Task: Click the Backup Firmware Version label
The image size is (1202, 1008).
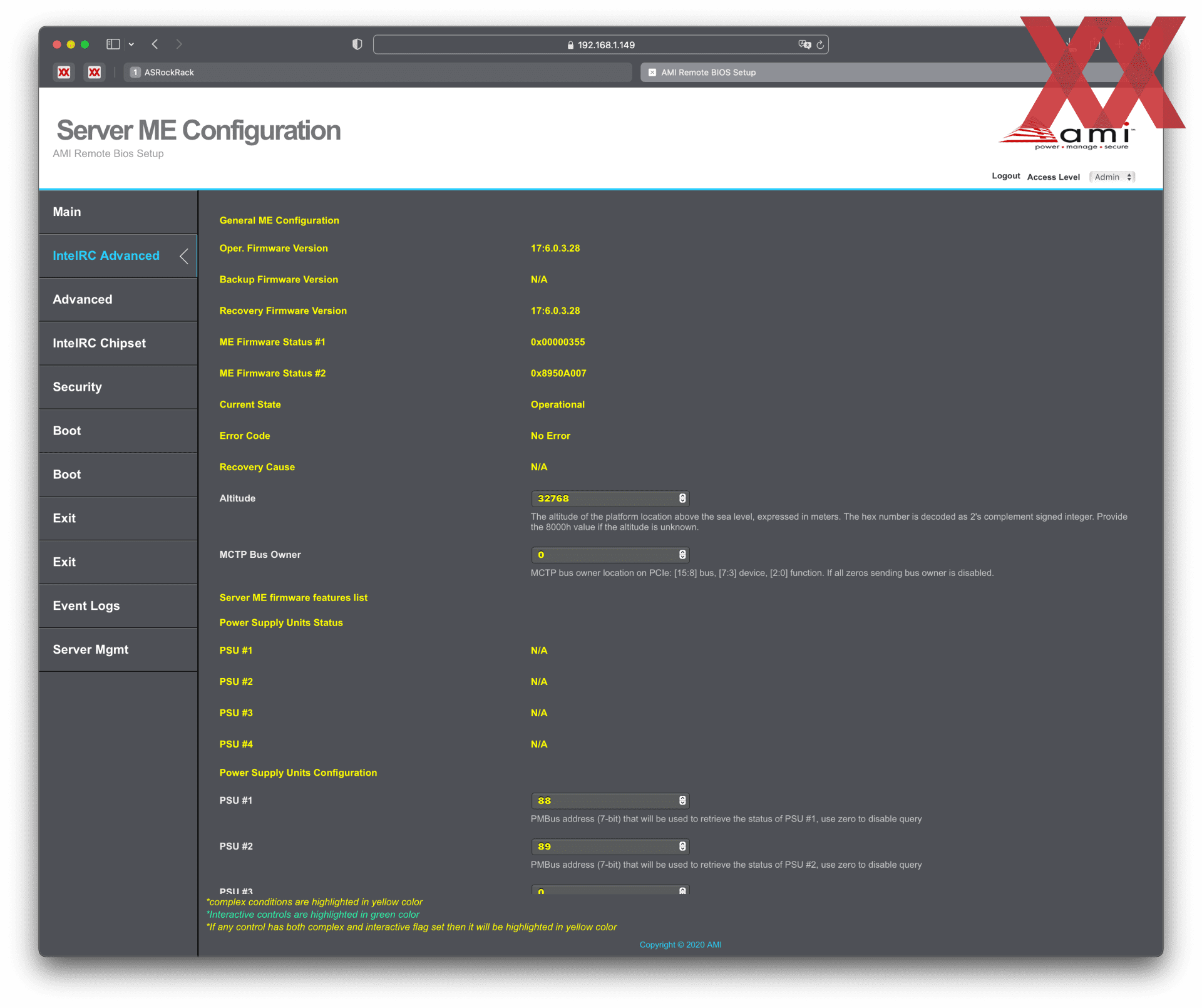Action: pyautogui.click(x=279, y=280)
